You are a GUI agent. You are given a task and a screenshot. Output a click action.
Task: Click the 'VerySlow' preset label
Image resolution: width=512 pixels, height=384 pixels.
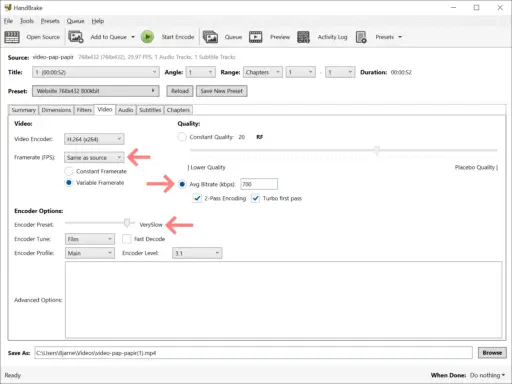[151, 225]
